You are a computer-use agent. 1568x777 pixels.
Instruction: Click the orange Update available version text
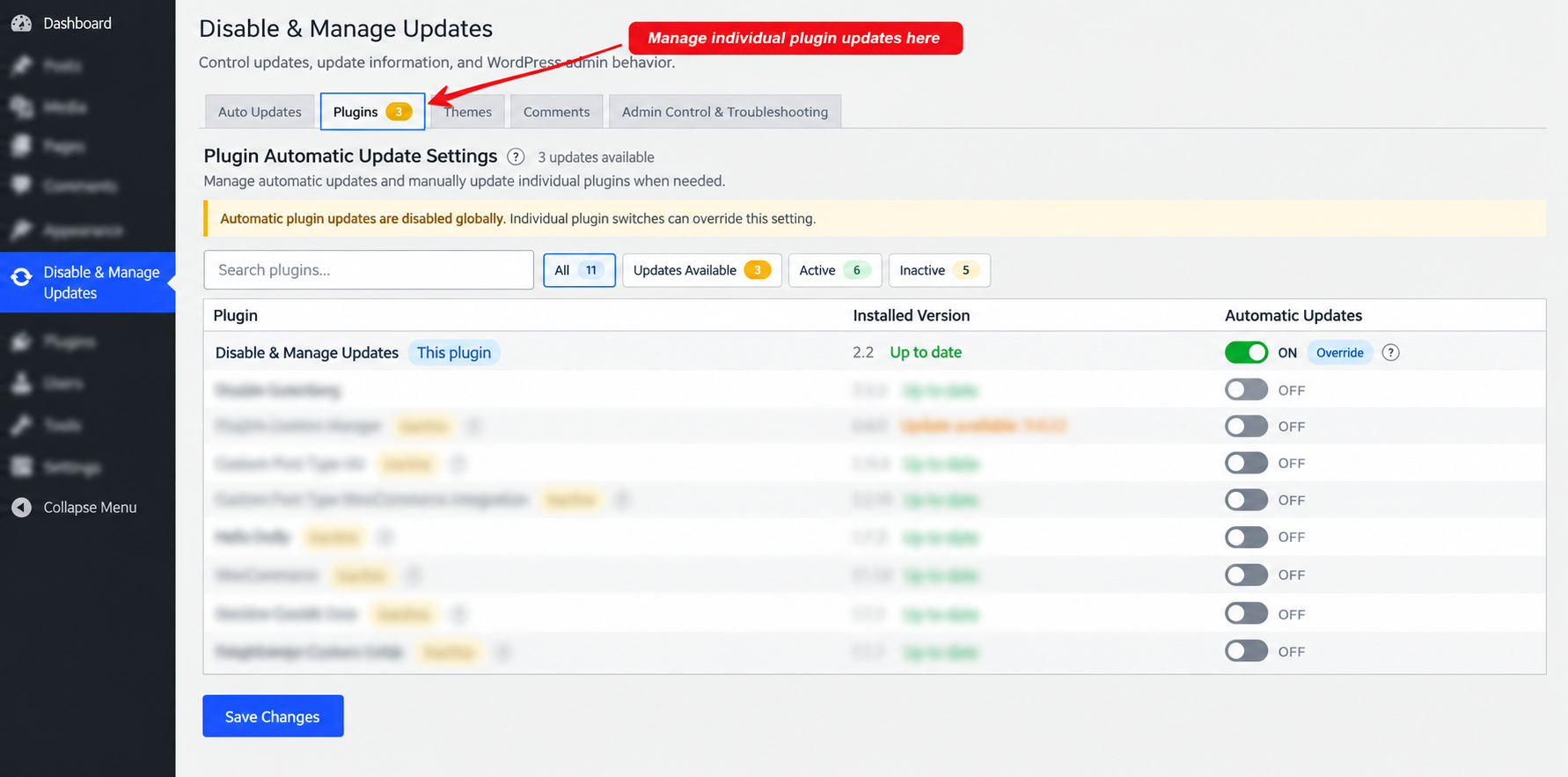tap(984, 426)
